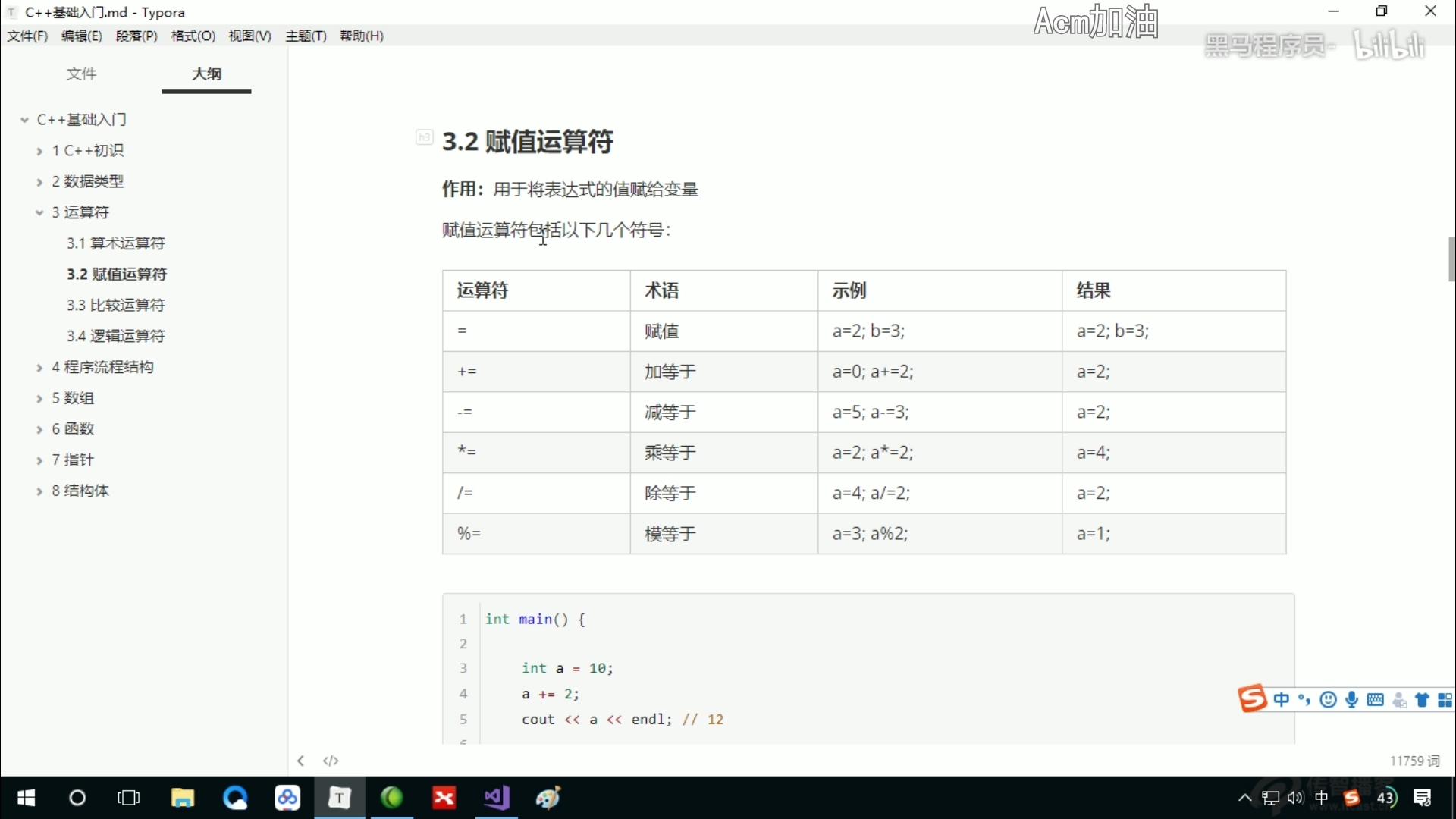Click the vertical scrollbar on right edge
Viewport: 1456px width, 819px height.
1451,259
